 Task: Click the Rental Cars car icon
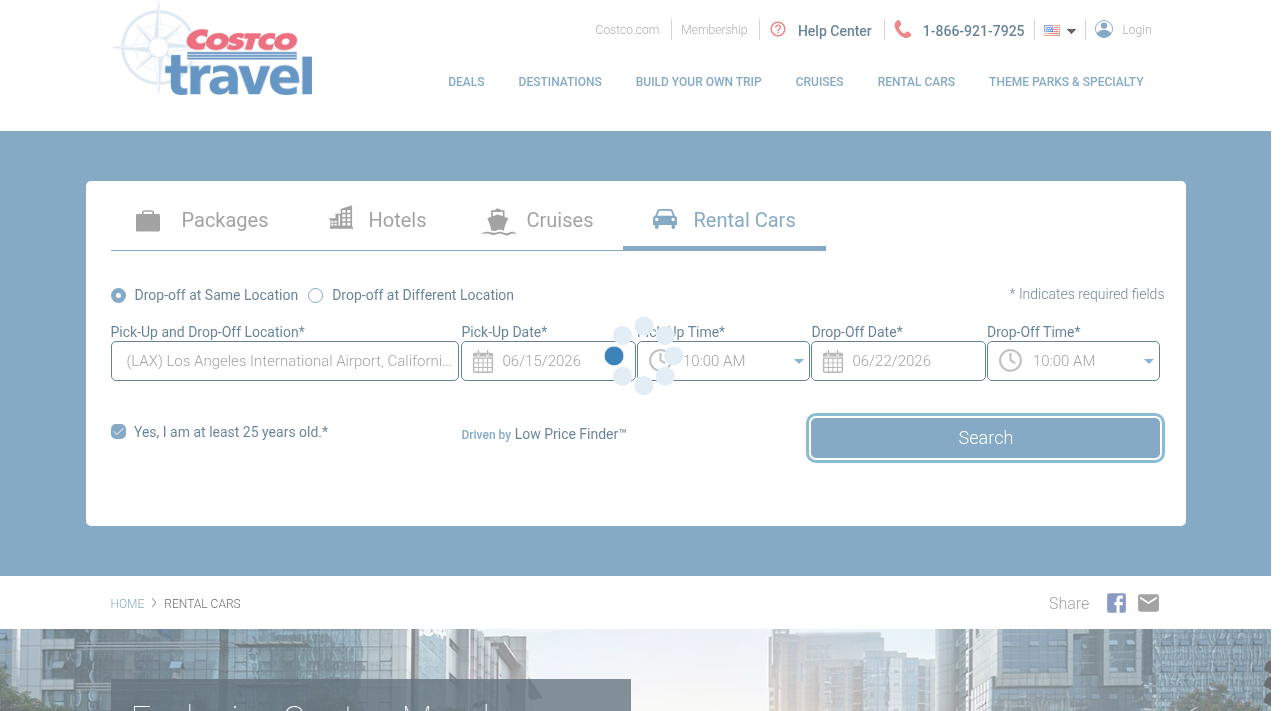[x=665, y=219]
